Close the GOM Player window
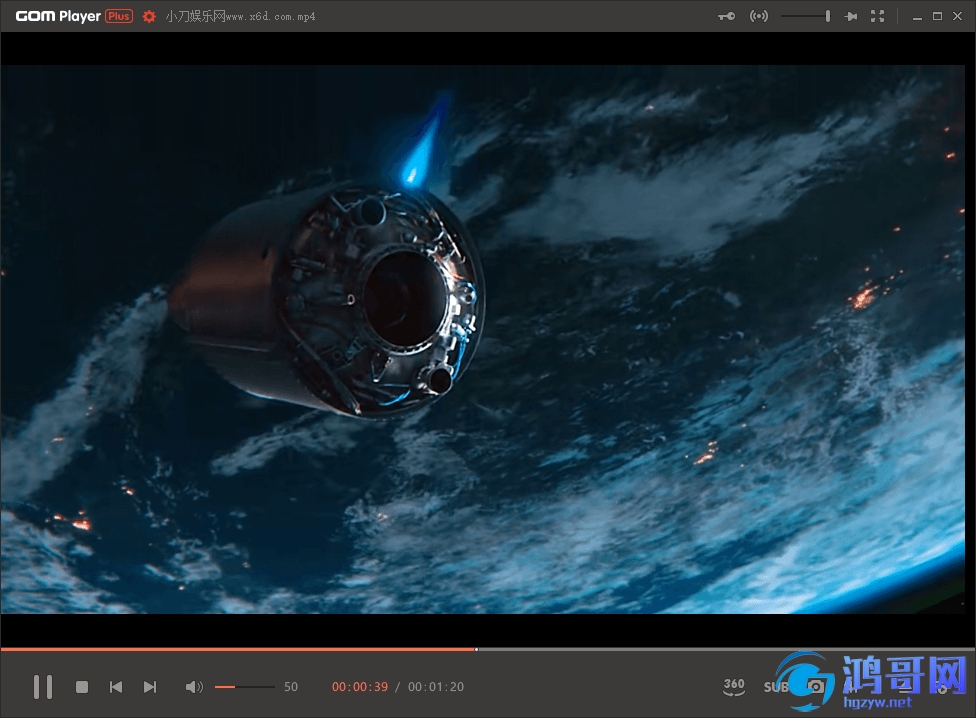This screenshot has width=976, height=718. point(957,16)
